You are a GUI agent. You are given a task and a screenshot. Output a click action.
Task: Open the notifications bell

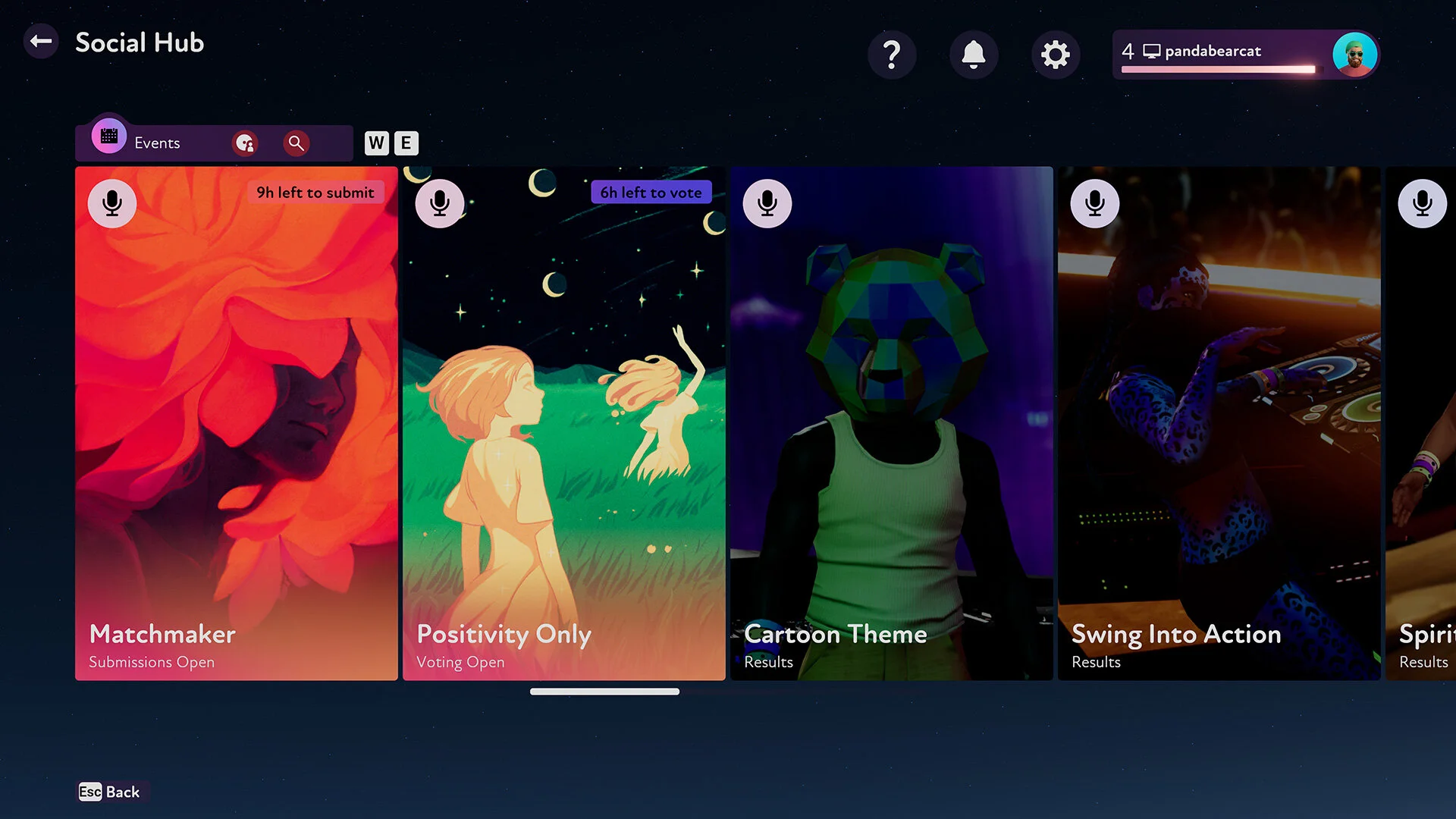tap(974, 55)
